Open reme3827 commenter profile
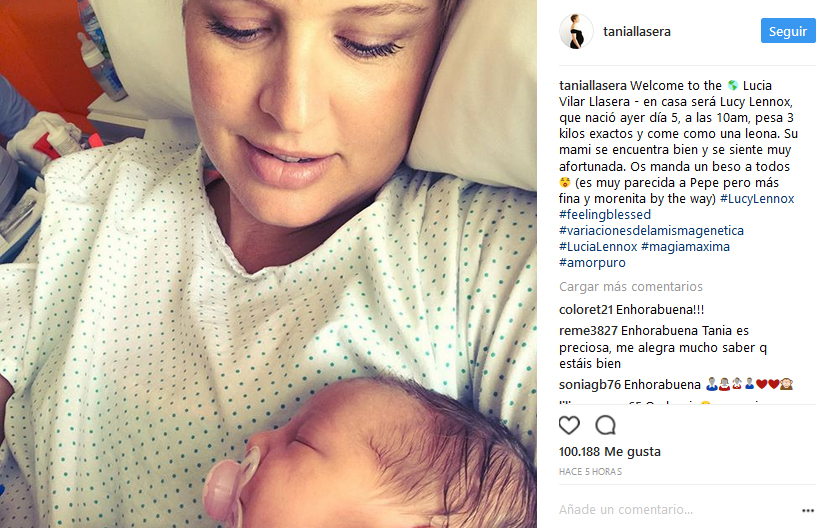Viewport: 820px width, 528px height. 588,331
